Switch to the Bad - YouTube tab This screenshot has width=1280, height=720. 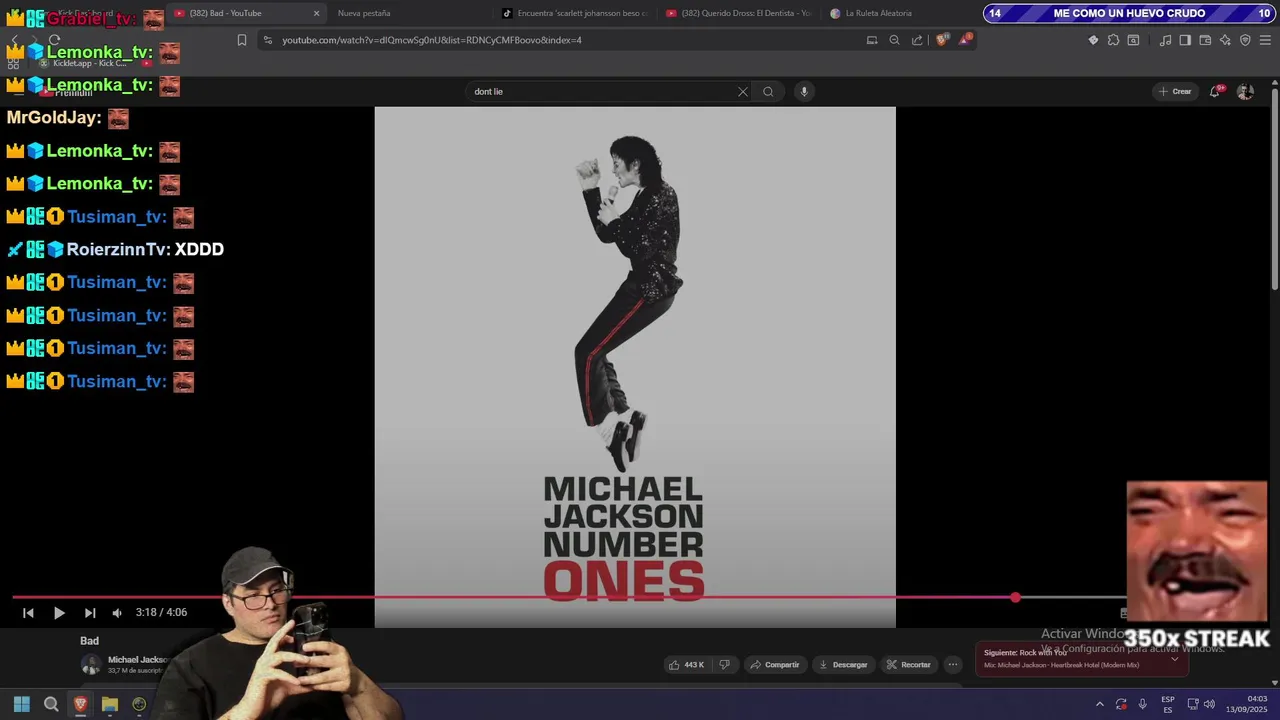(245, 13)
